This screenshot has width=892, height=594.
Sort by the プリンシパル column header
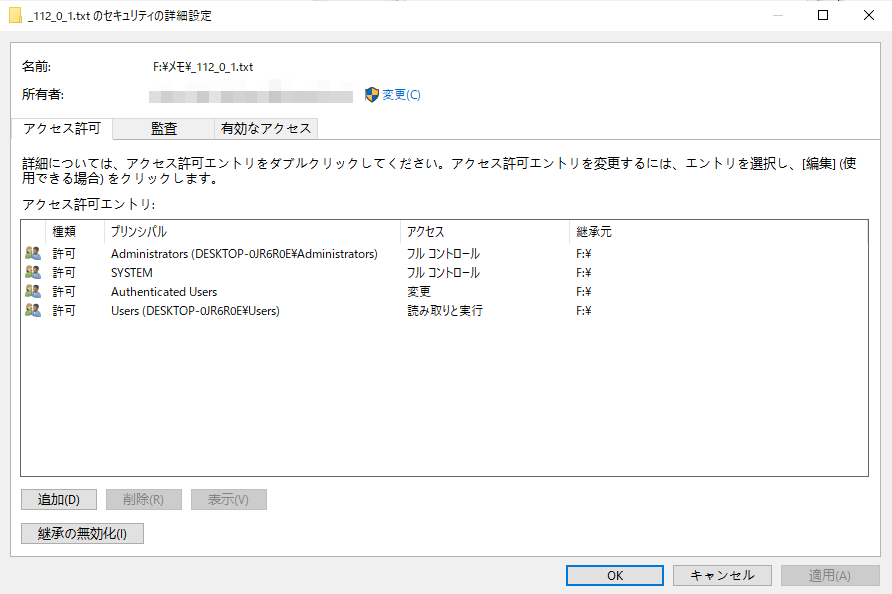pyautogui.click(x=139, y=232)
